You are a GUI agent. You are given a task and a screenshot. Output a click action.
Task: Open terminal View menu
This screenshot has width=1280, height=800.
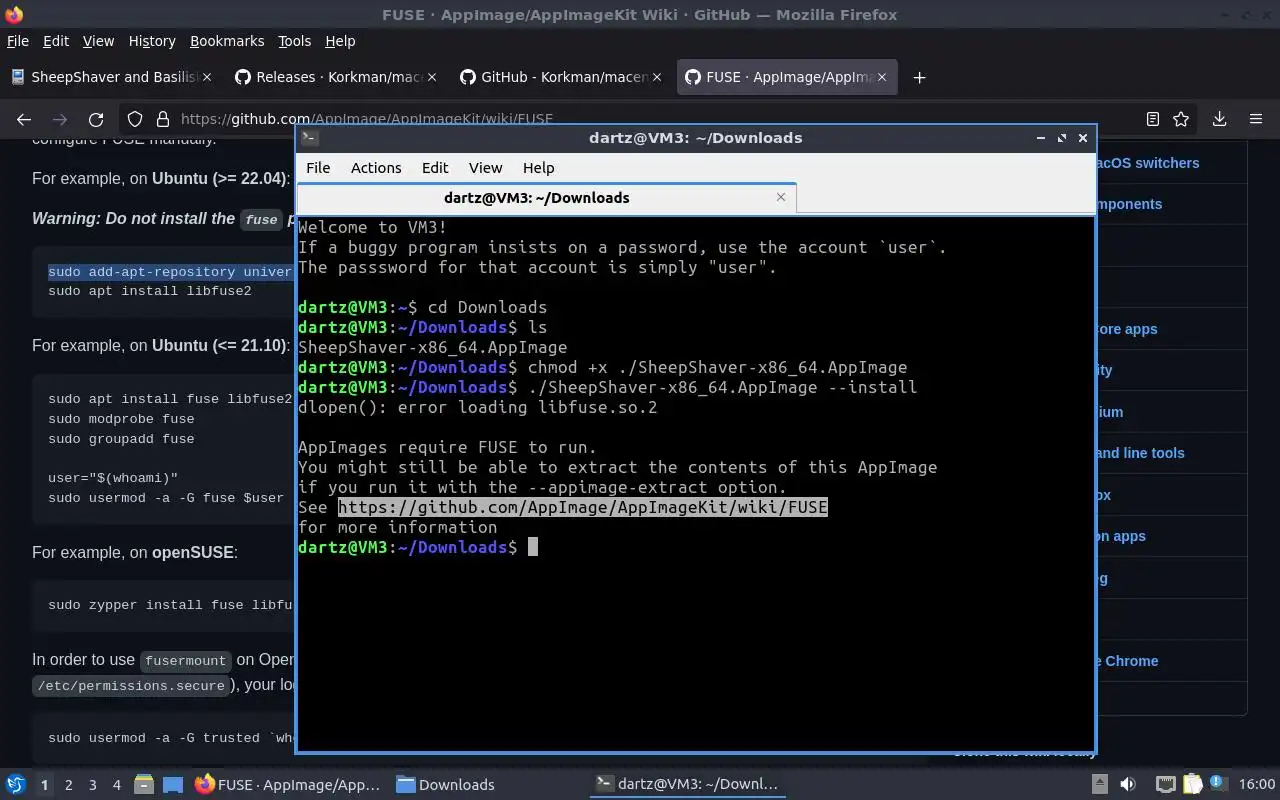[485, 168]
